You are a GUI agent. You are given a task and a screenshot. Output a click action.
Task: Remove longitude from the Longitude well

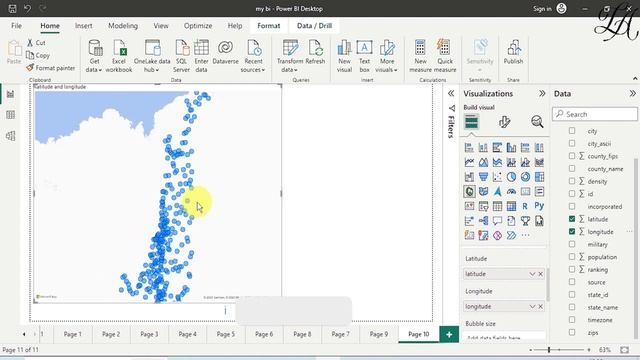[540, 307]
